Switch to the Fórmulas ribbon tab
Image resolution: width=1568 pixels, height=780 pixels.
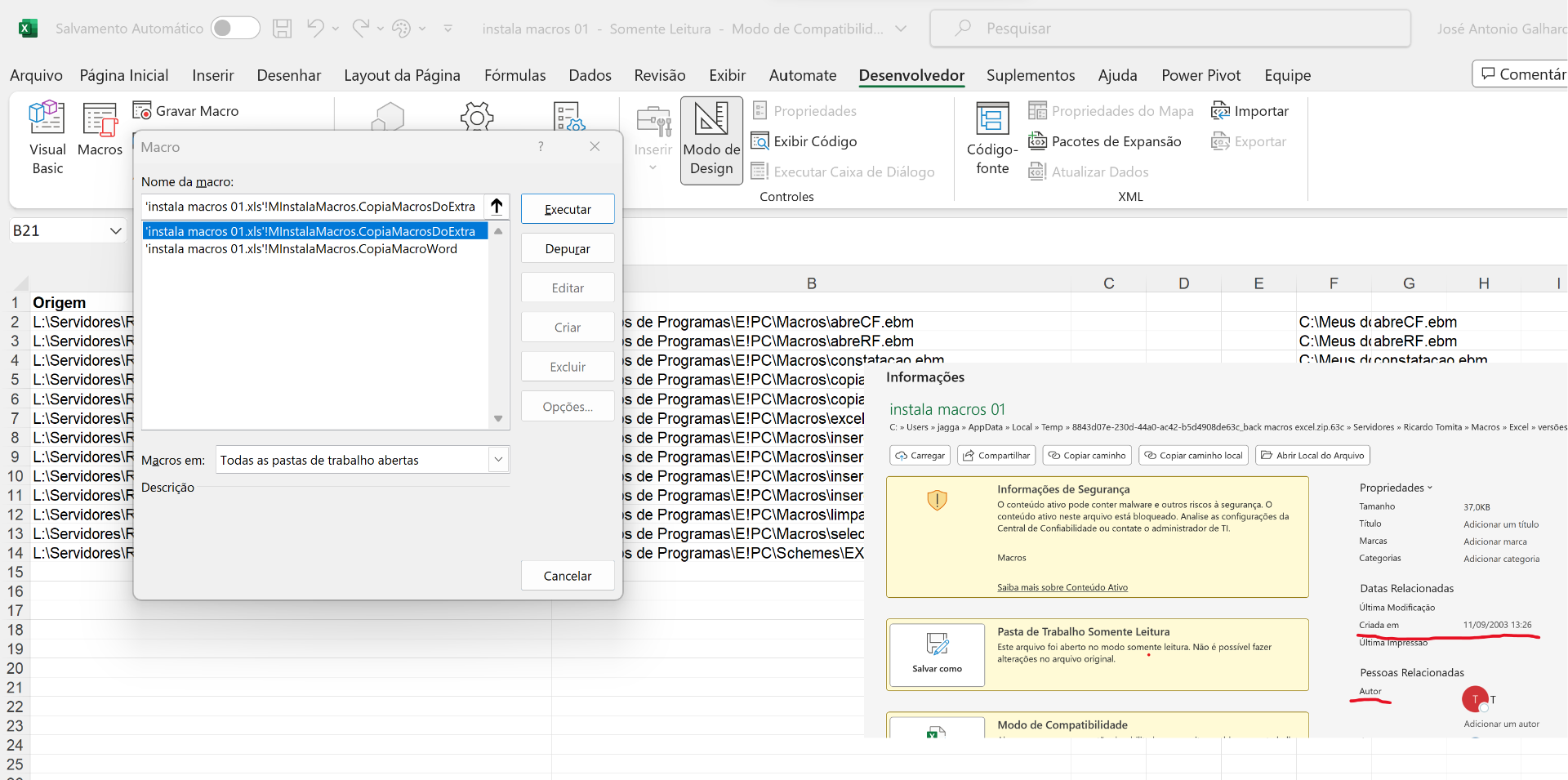click(514, 75)
